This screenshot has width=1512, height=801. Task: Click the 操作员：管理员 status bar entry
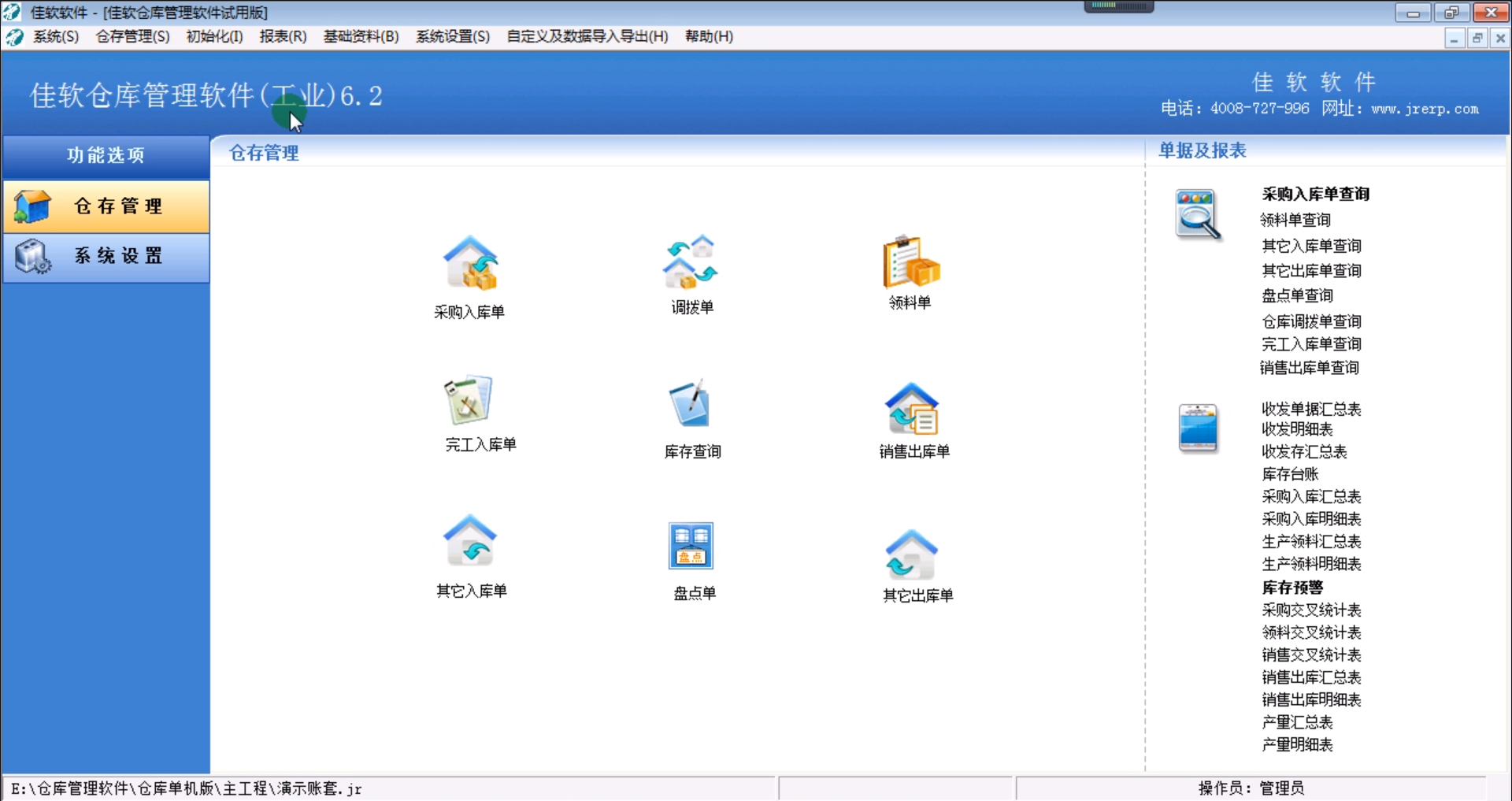(x=1251, y=788)
